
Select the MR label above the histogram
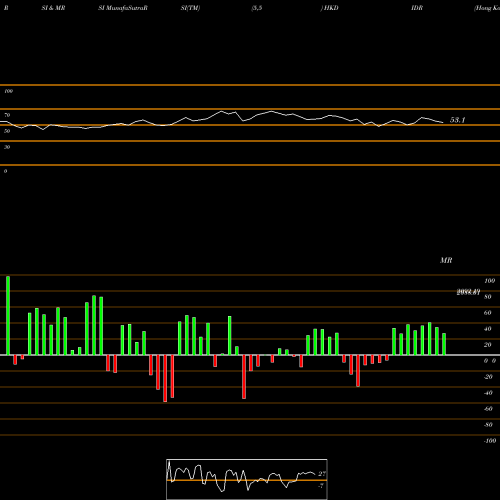[446, 260]
